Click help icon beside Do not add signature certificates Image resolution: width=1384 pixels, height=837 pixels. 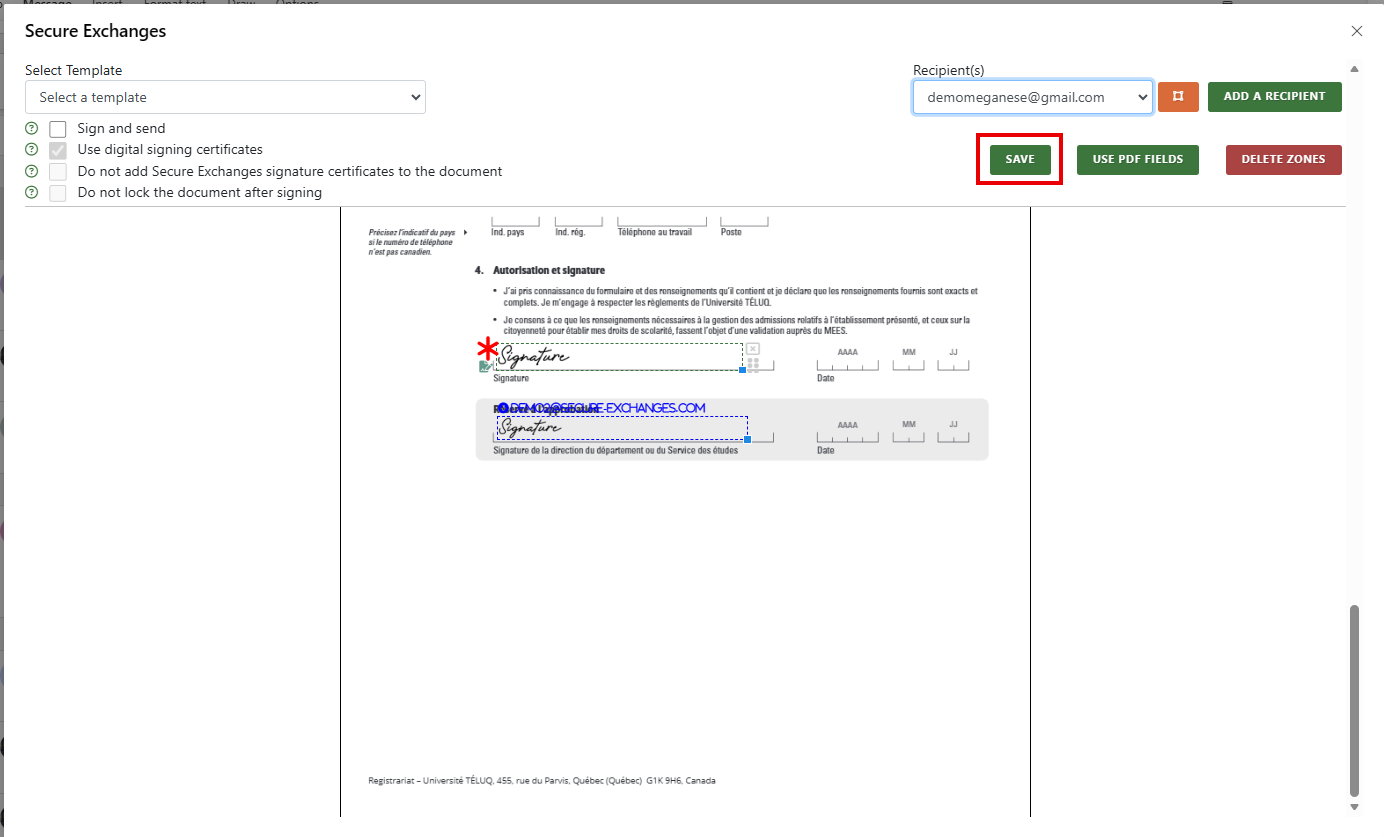[x=31, y=171]
